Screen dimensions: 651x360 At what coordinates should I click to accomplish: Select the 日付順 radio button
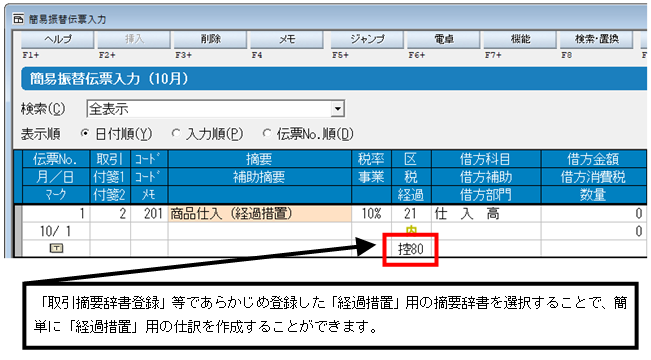point(85,133)
